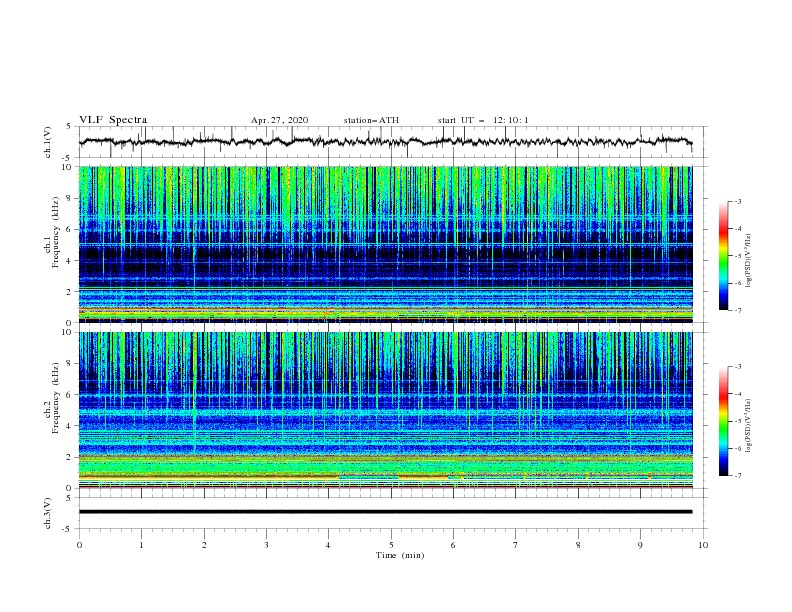Image resolution: width=792 pixels, height=612 pixels.
Task: Click the ch.2 Frequency (kHz) axis label
Action: [x=52, y=398]
